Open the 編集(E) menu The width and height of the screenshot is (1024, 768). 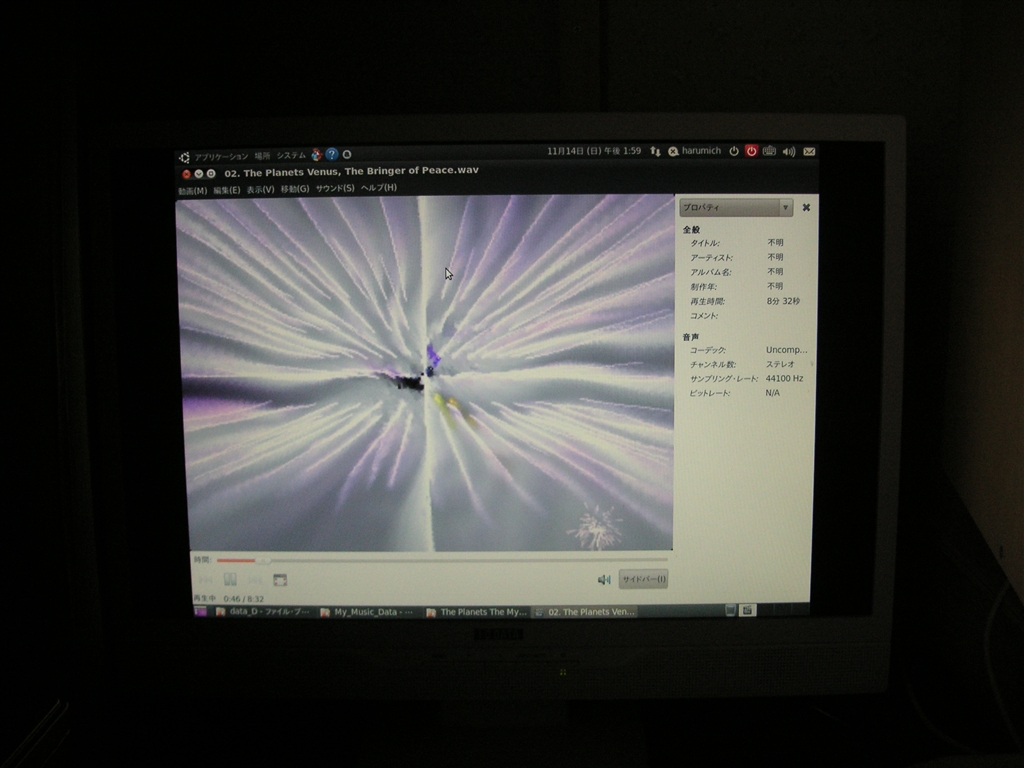[227, 190]
